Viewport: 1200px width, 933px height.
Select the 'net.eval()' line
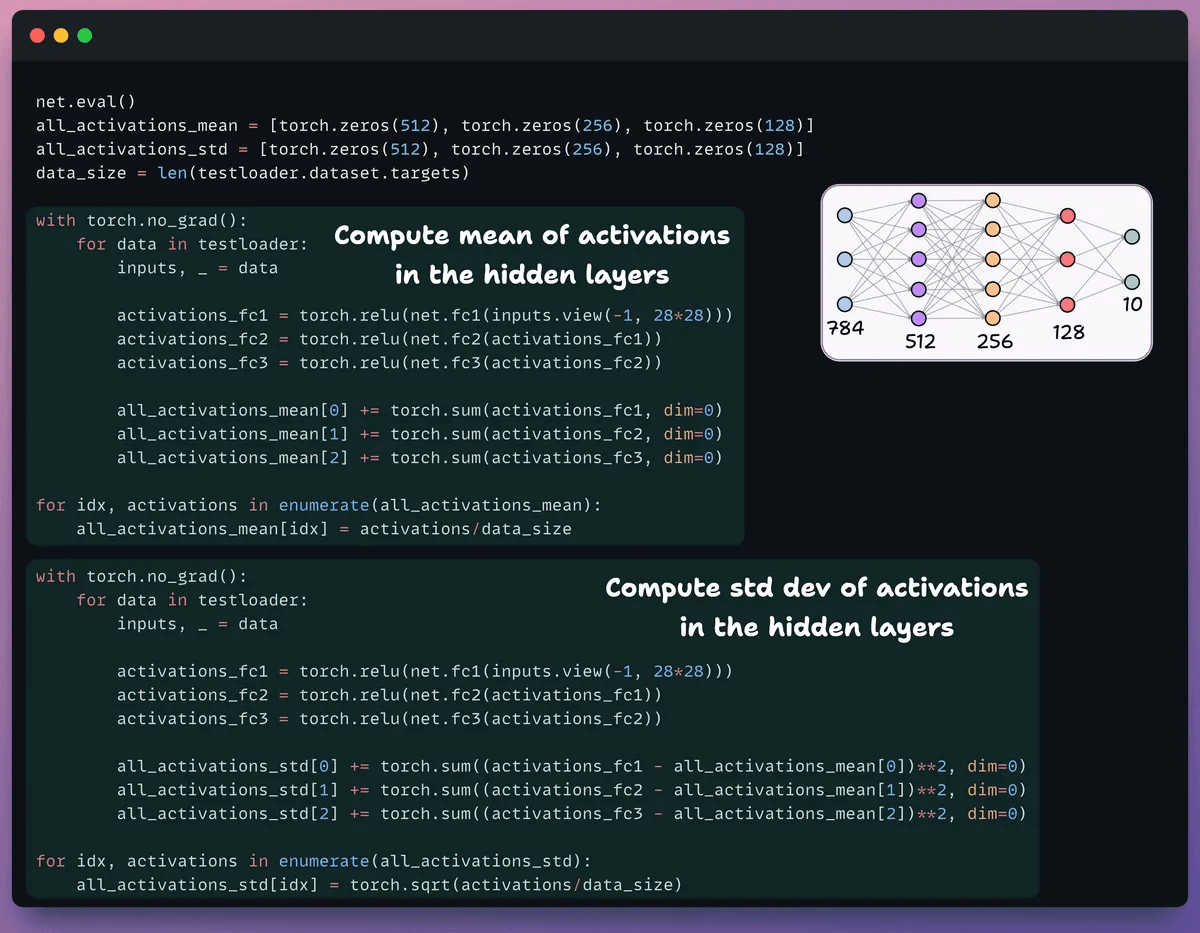(x=85, y=101)
